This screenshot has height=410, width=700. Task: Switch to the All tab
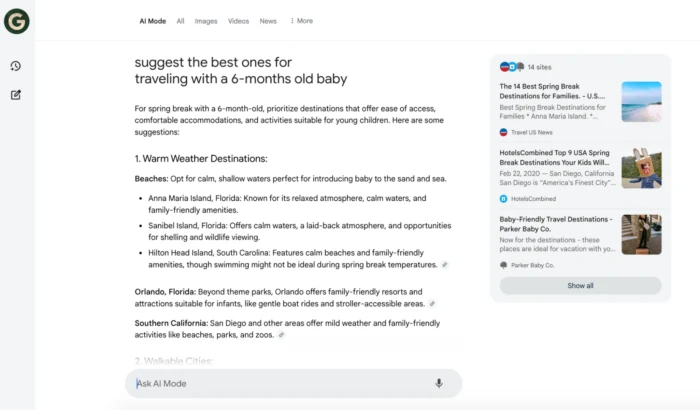180,21
